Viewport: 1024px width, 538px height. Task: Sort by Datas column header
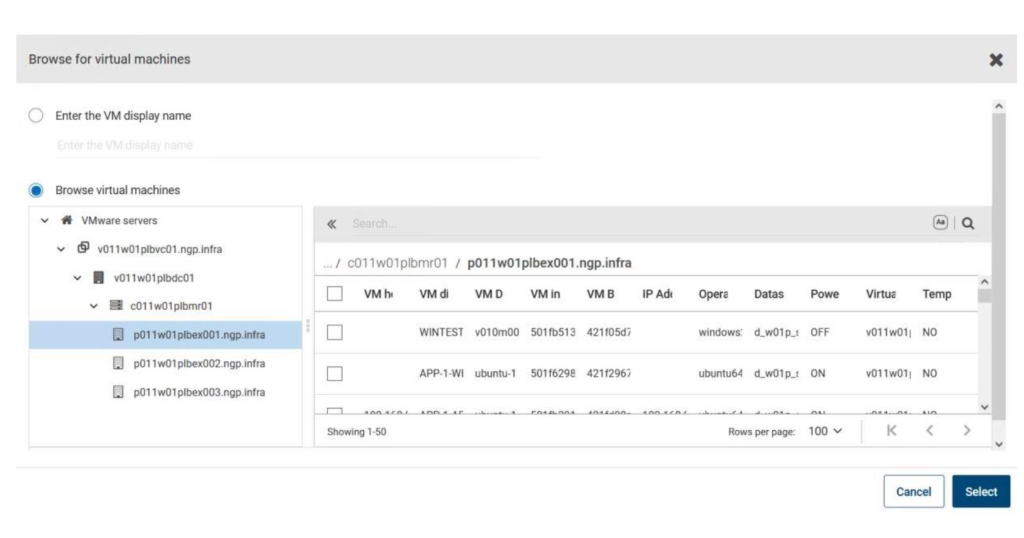(x=769, y=294)
